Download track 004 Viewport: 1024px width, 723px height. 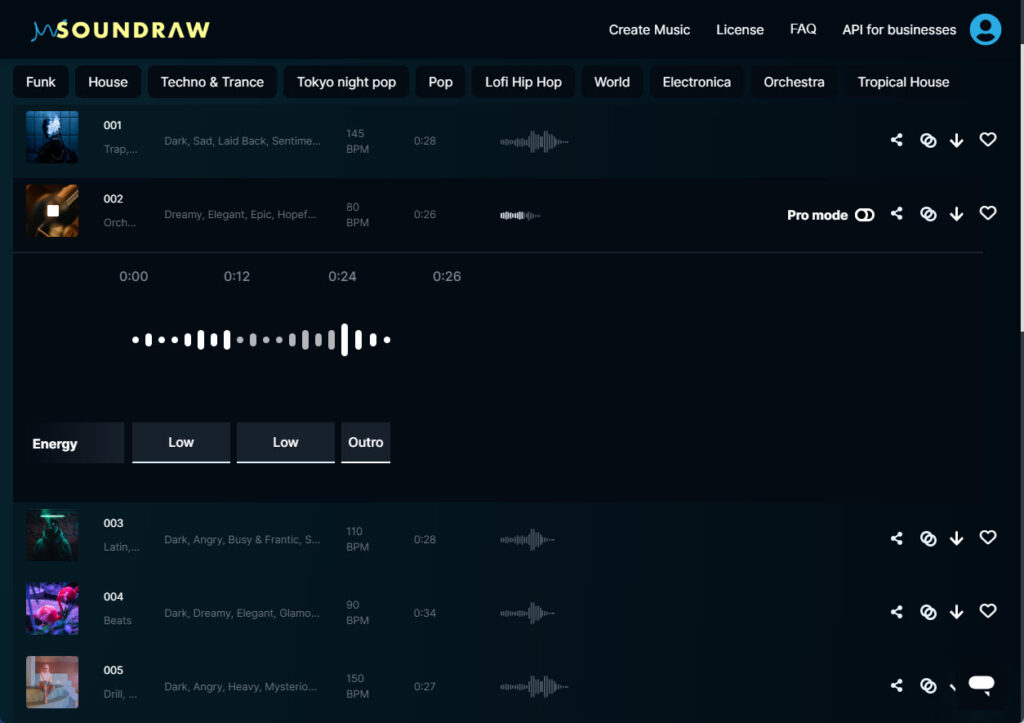click(957, 613)
